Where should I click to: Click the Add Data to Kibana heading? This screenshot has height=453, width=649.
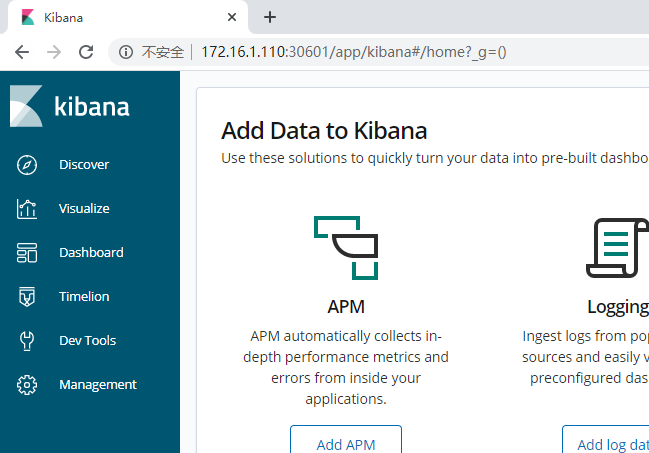324,131
